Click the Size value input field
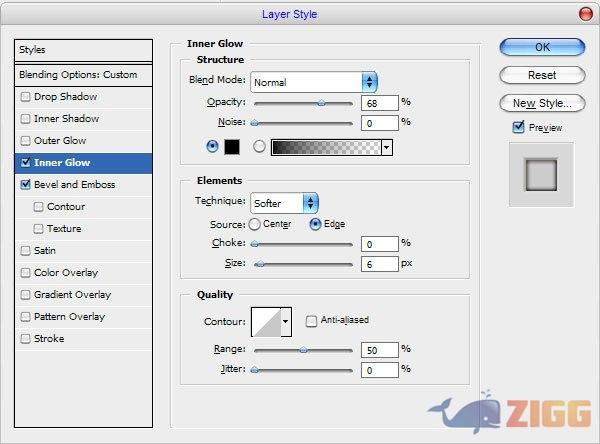Image resolution: width=600 pixels, height=444 pixels. pyautogui.click(x=379, y=264)
